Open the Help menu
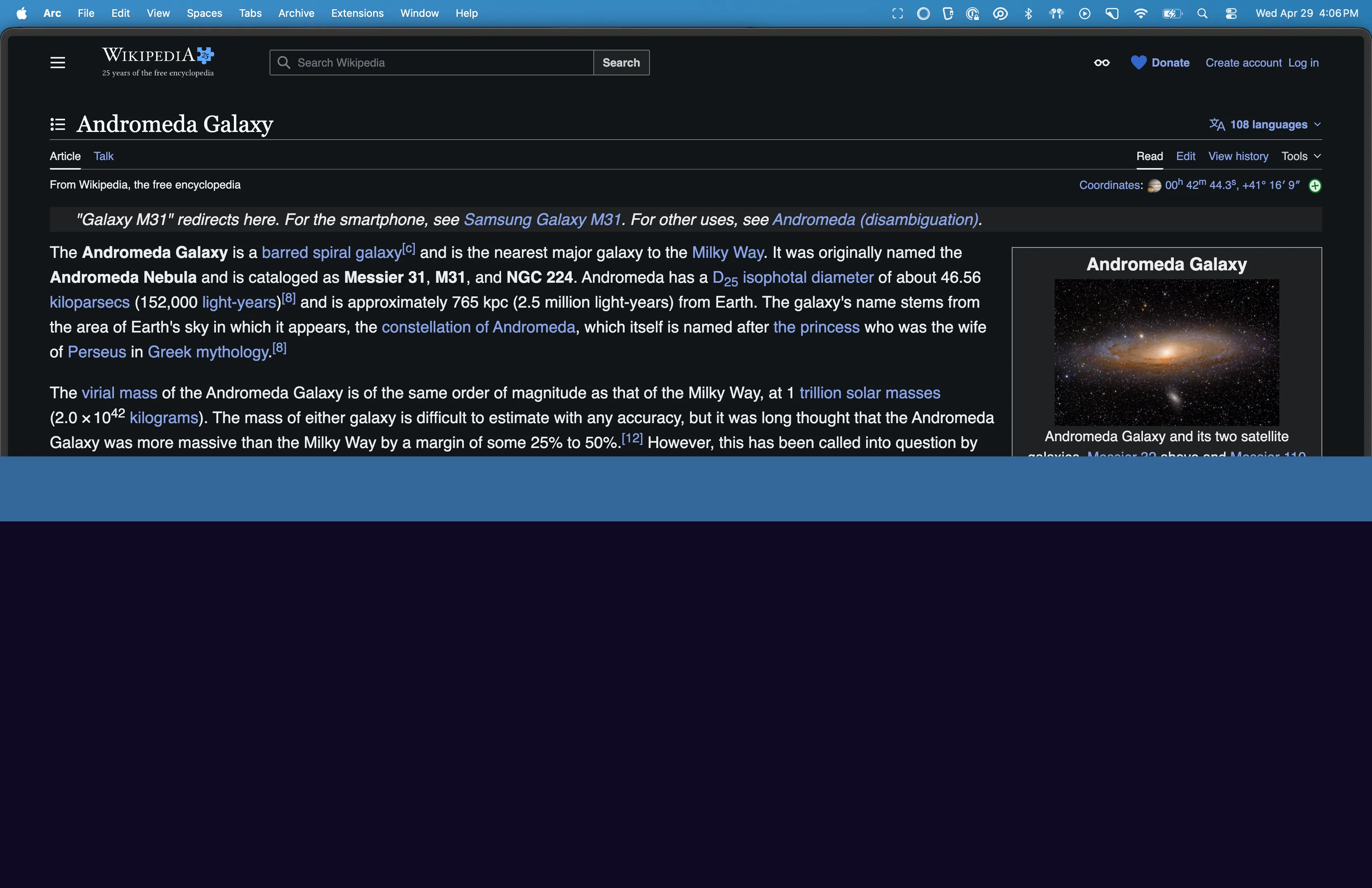This screenshot has height=888, width=1372. [467, 13]
